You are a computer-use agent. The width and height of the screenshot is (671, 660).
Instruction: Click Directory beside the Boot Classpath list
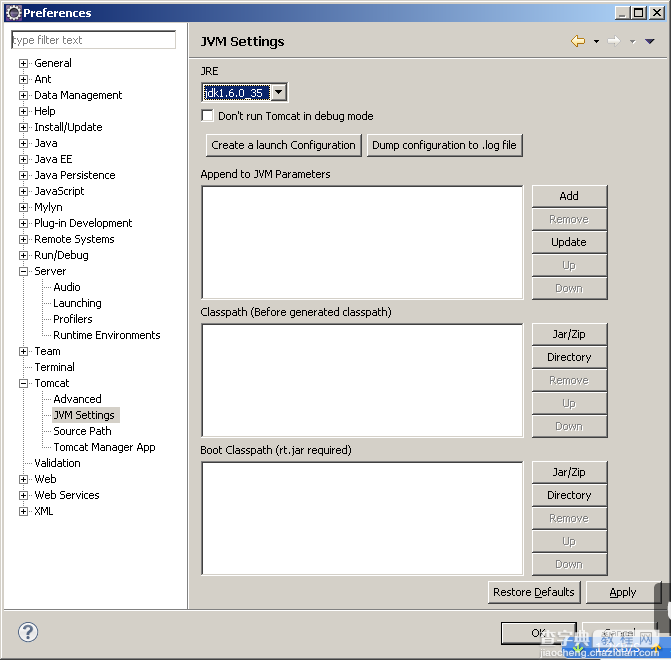(569, 495)
